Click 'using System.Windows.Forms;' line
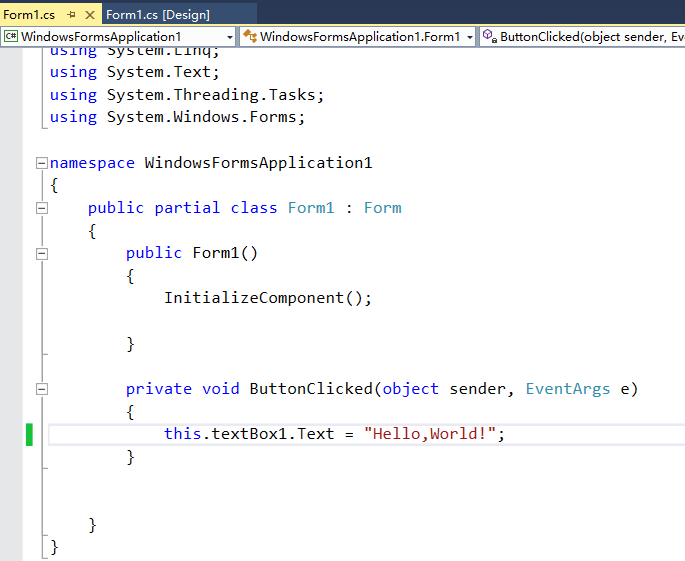The width and height of the screenshot is (685, 561). point(177,117)
